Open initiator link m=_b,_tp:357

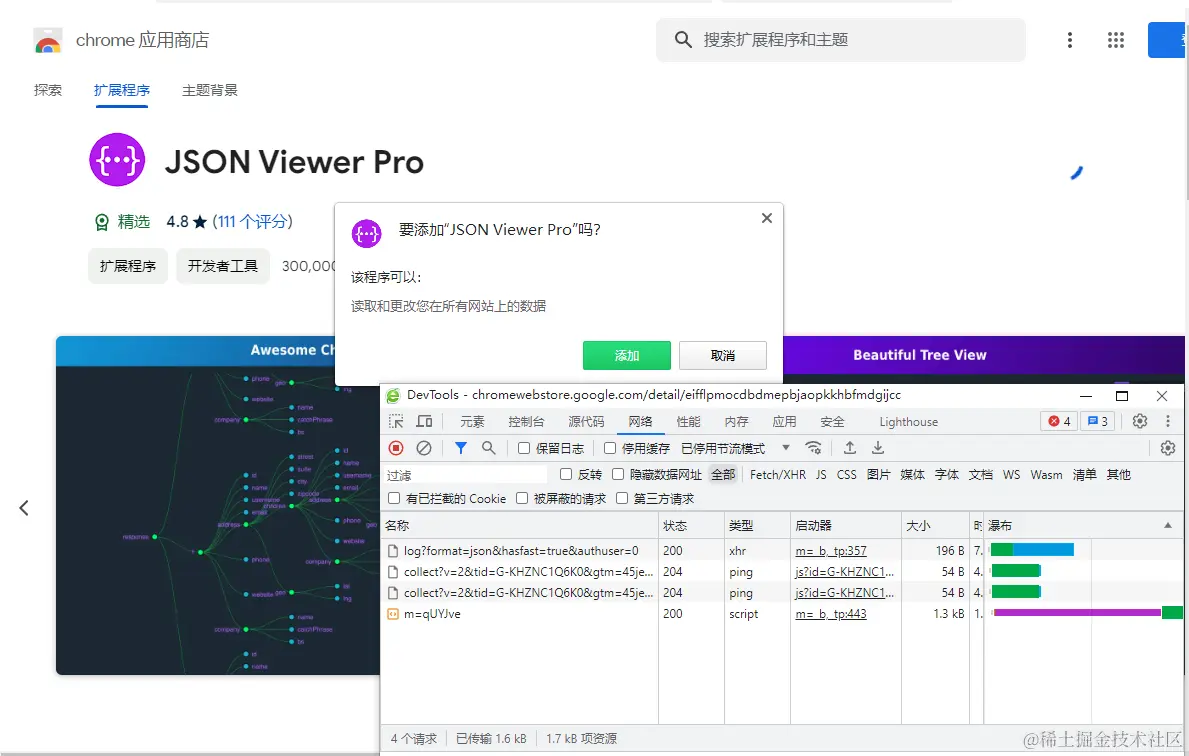click(831, 551)
